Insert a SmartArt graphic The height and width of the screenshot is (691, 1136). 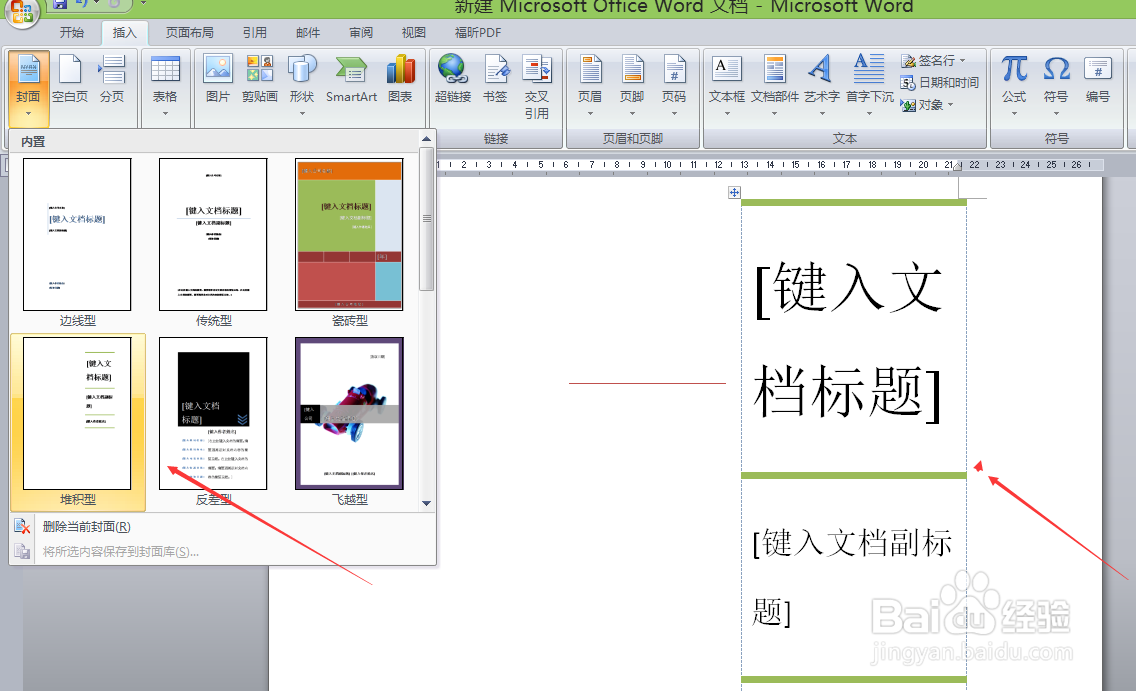coord(351,80)
